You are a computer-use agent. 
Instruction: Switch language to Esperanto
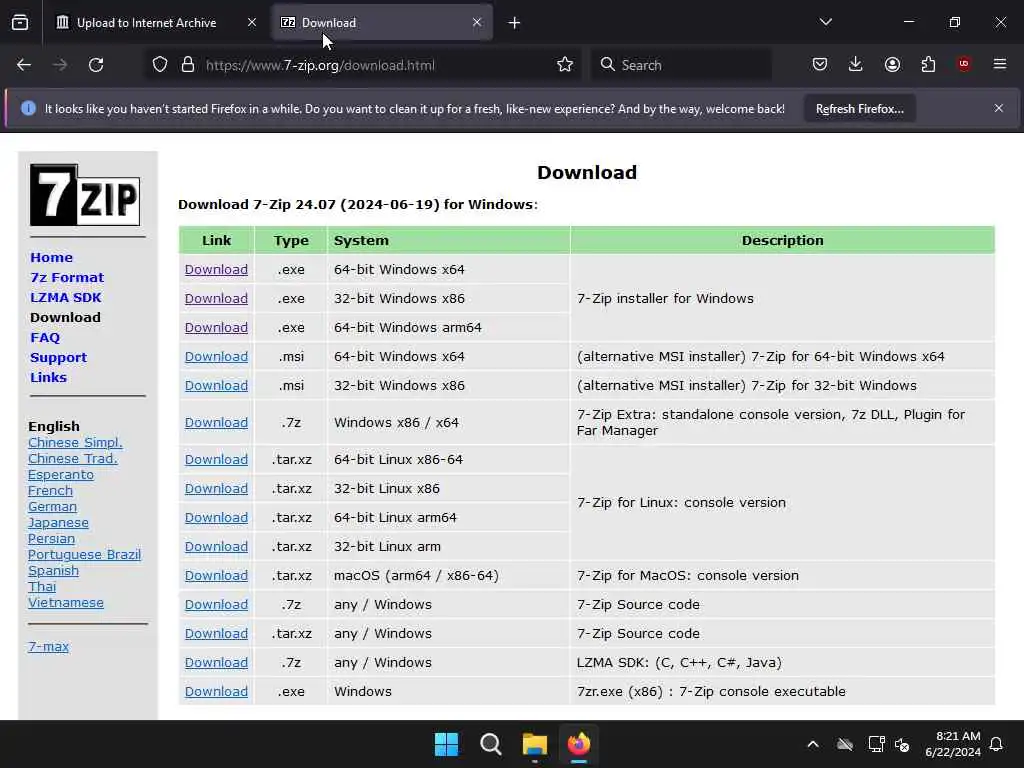pos(61,475)
